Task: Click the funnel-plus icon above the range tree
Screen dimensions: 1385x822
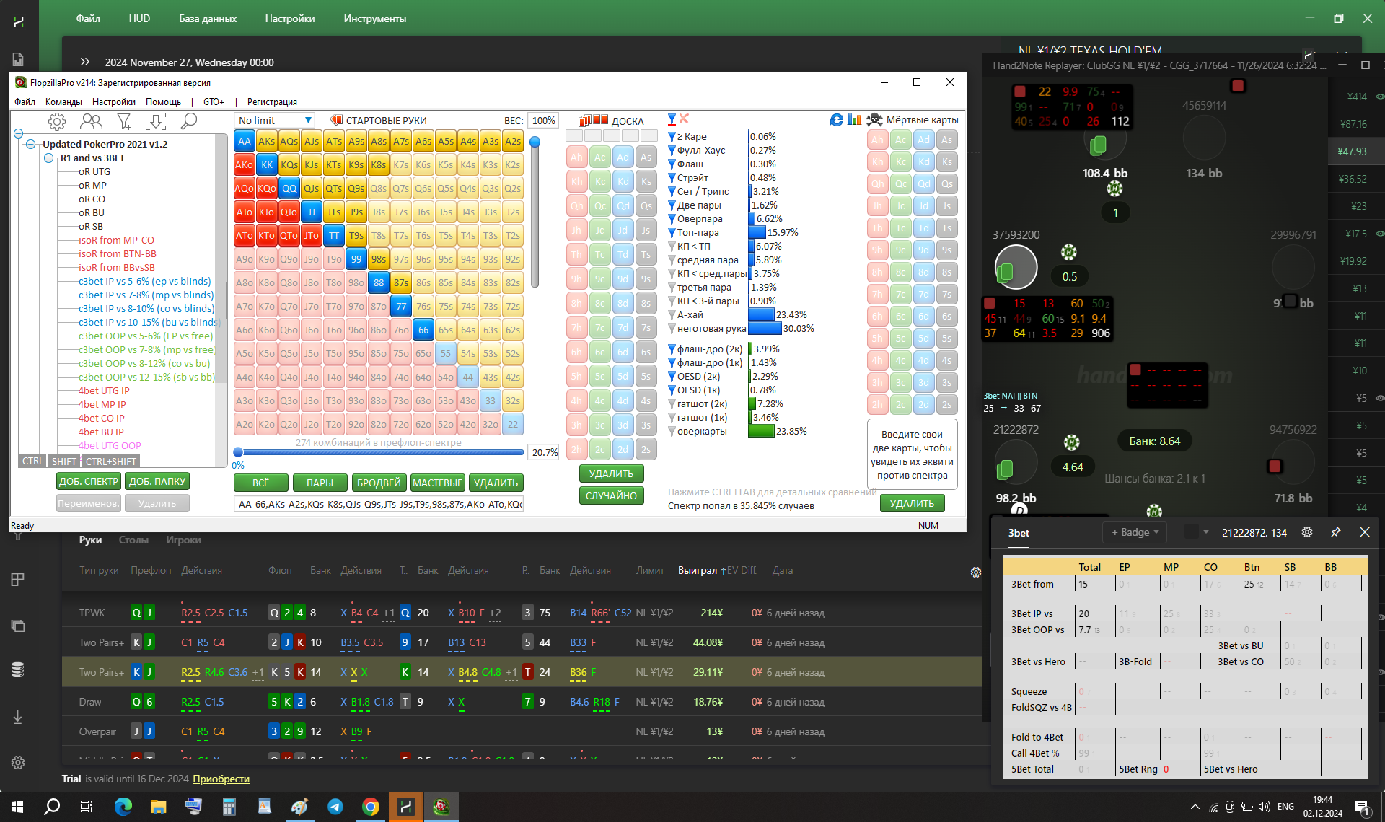Action: click(x=124, y=121)
